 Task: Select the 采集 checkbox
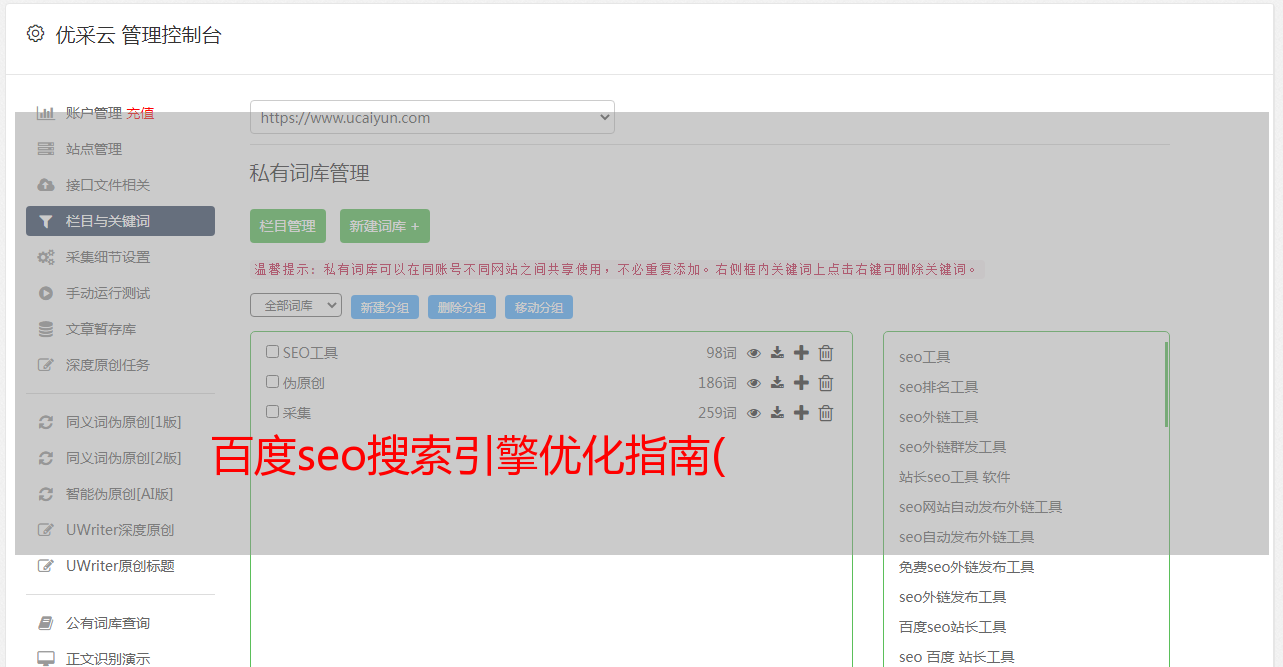(272, 412)
